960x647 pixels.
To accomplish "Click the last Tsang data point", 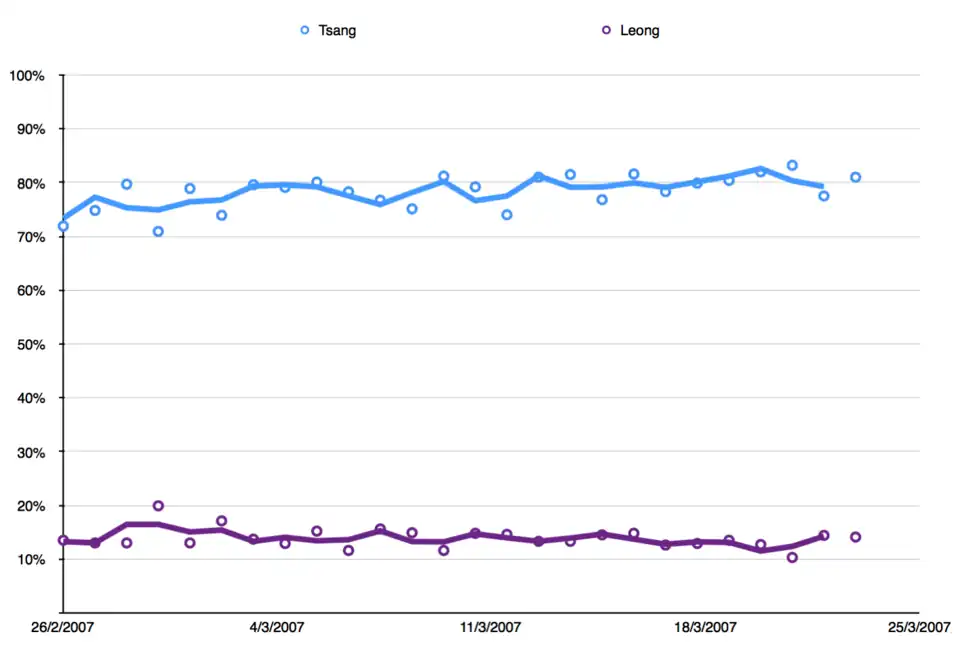I will click(x=856, y=177).
